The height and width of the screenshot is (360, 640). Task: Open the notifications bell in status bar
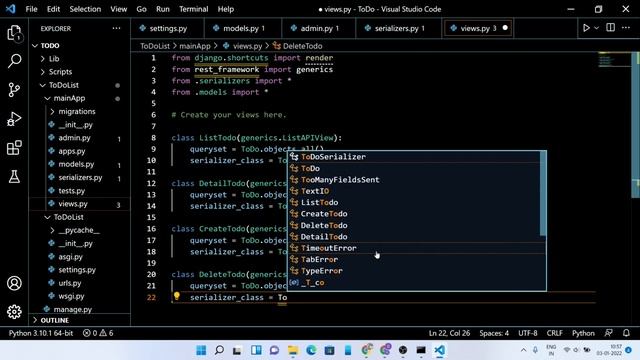point(626,333)
